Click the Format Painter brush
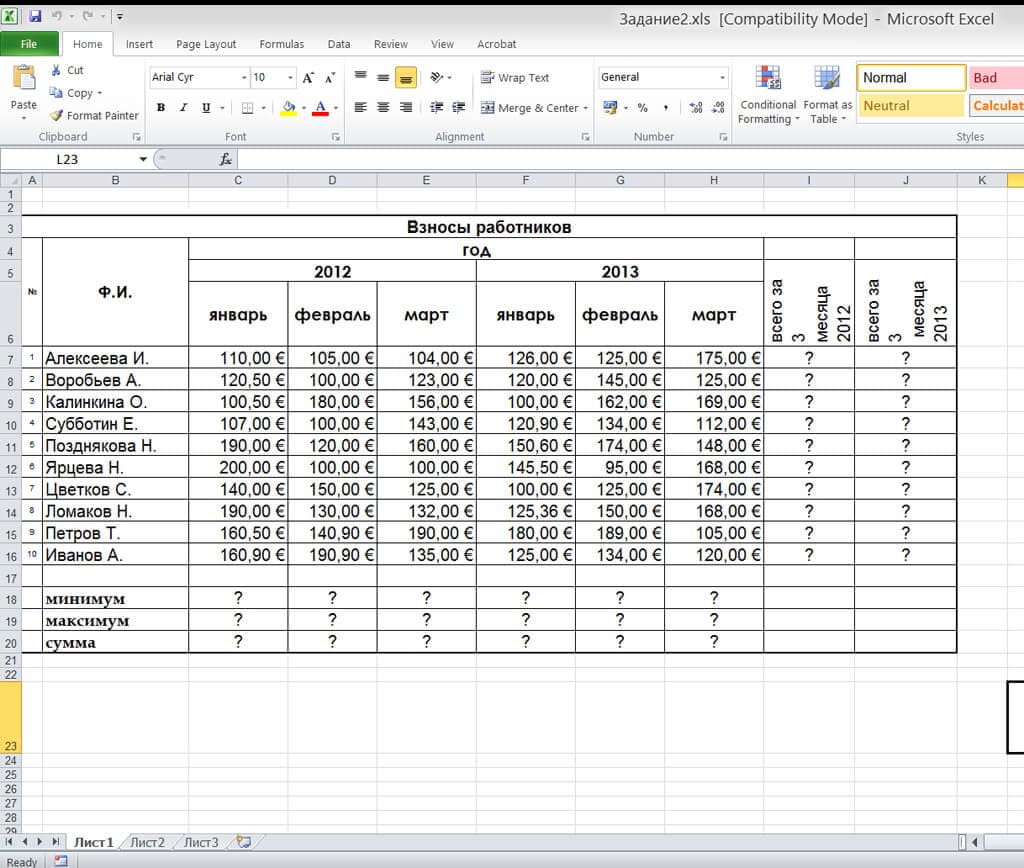 (x=57, y=116)
